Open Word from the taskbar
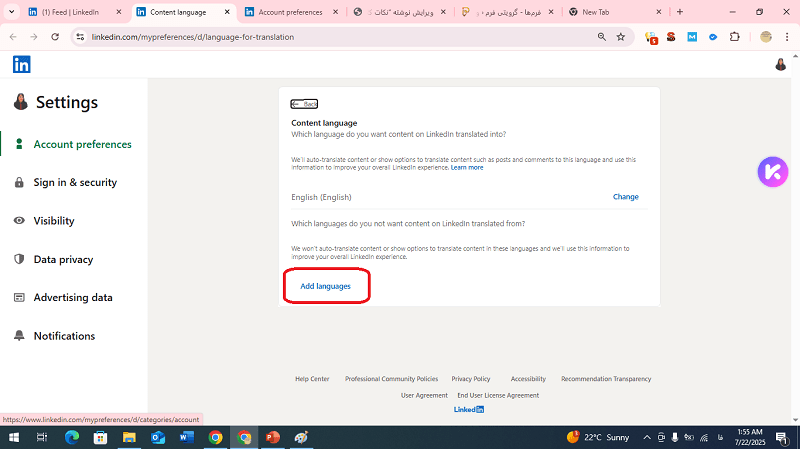This screenshot has width=800, height=449. 187,437
